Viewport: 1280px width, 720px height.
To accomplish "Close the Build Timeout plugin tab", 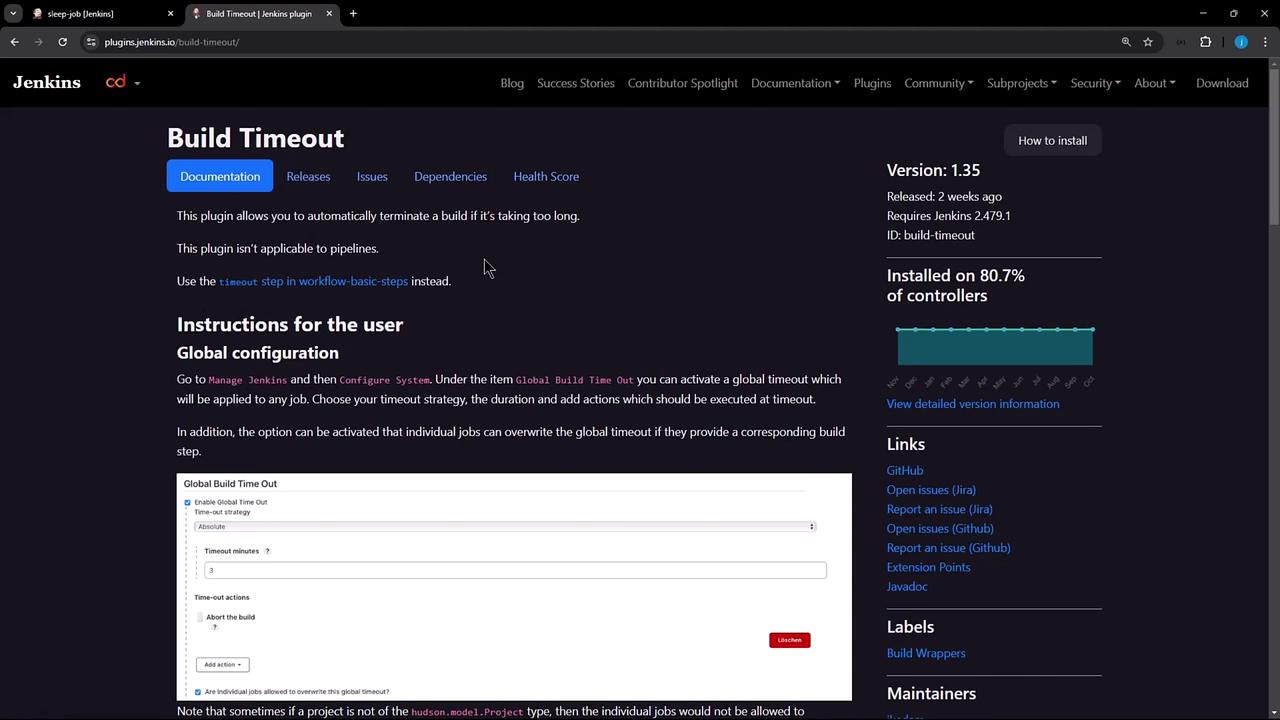I will click(x=329, y=14).
